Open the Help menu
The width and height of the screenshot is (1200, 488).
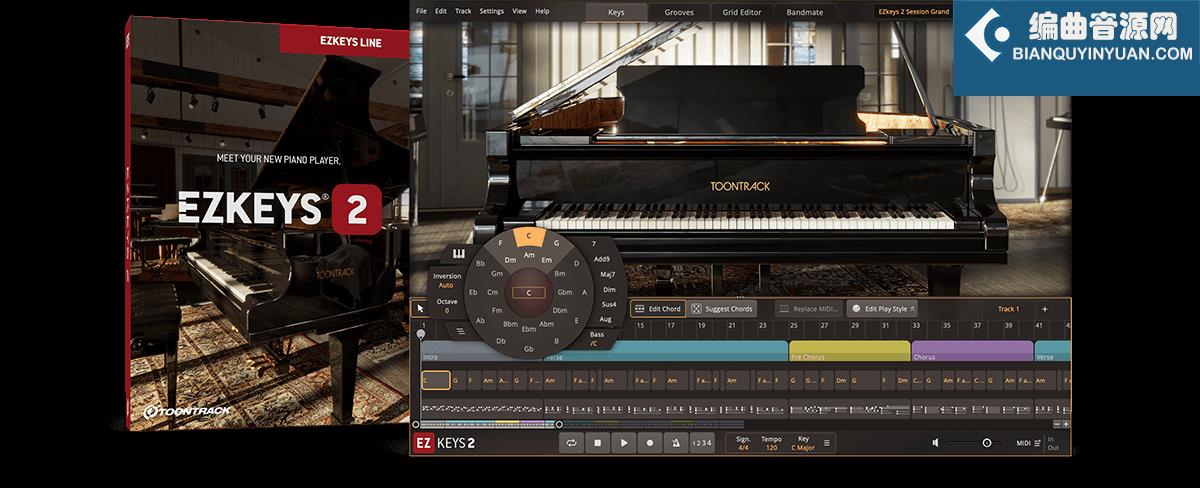coord(543,10)
